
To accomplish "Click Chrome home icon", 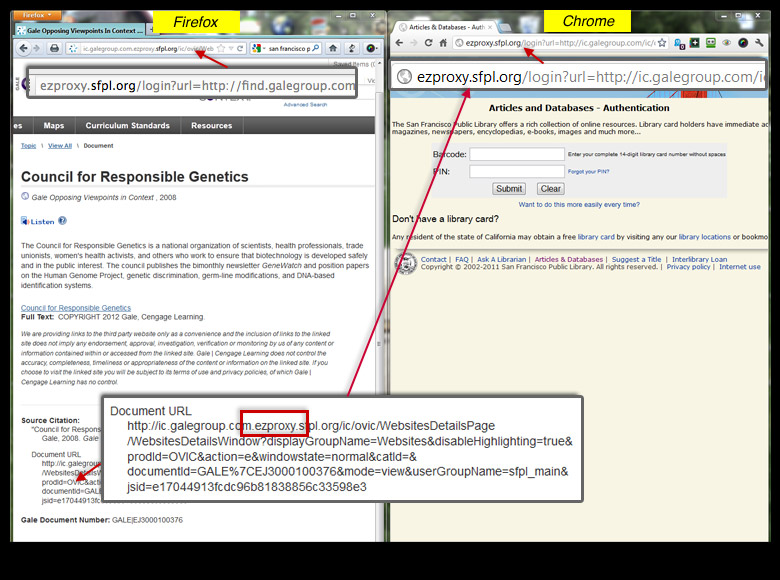I will (443, 43).
